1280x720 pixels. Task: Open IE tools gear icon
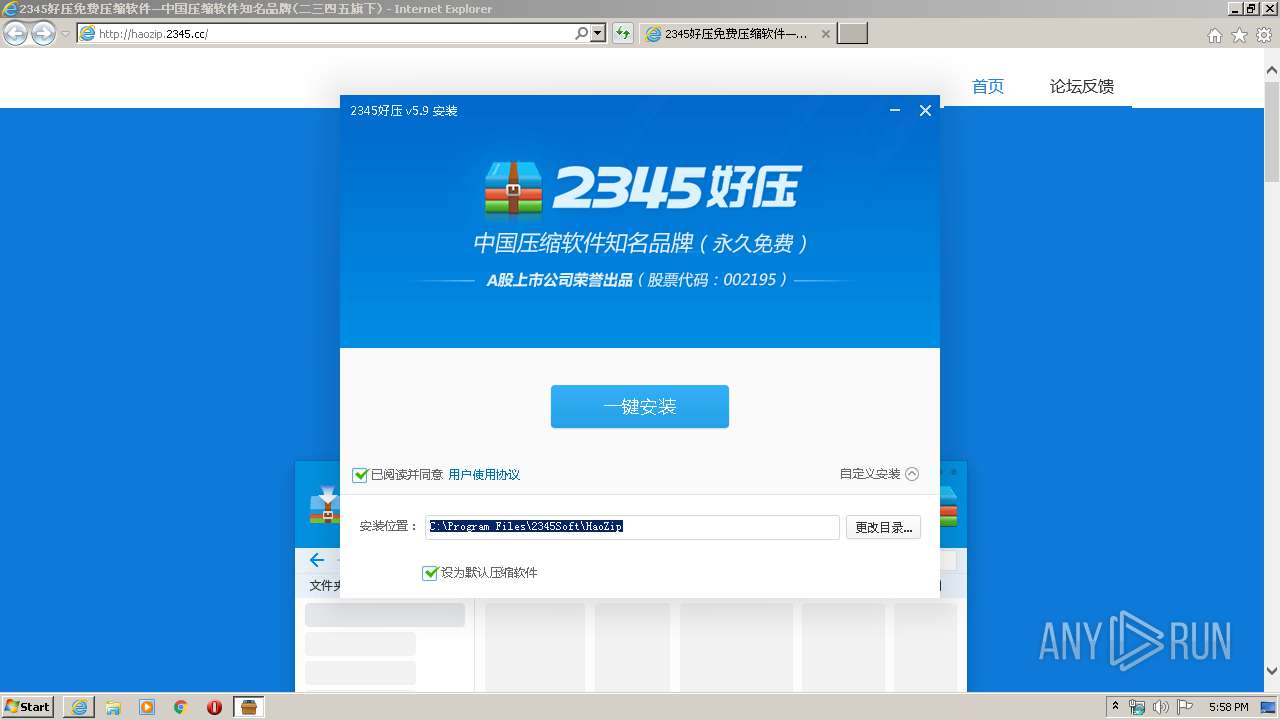point(1264,35)
